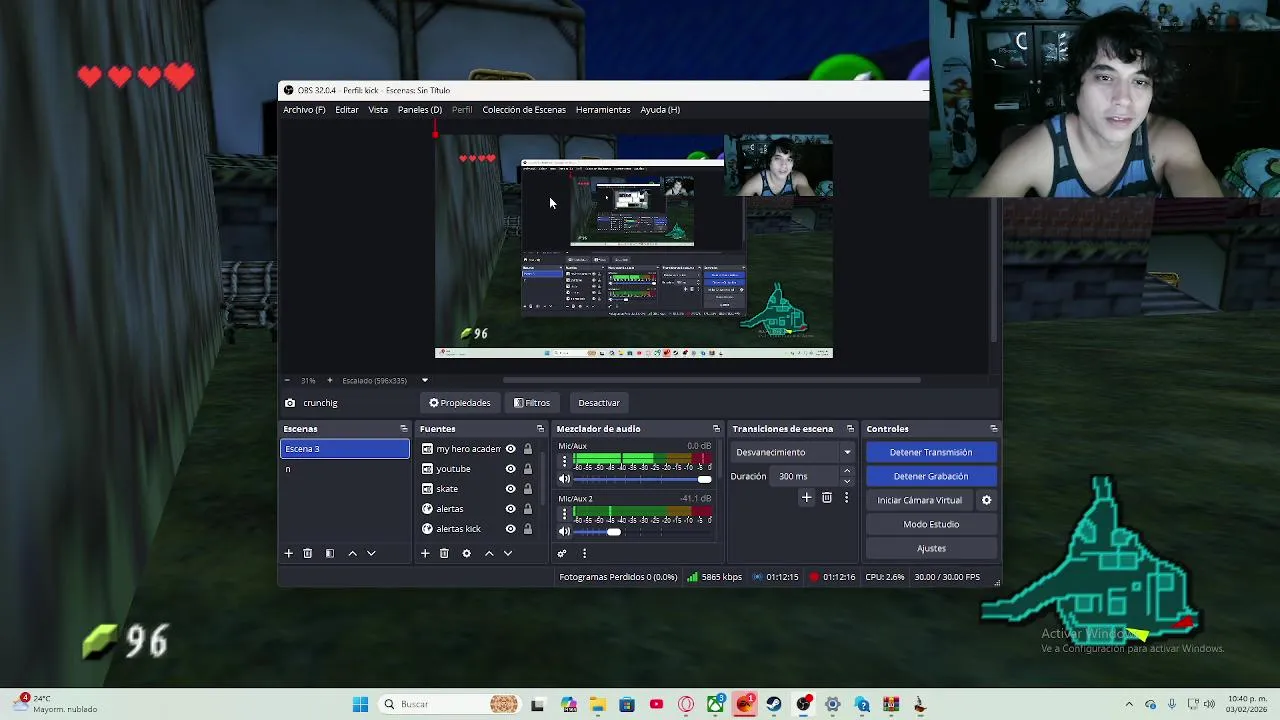Click the Mic/Aux volume slider
Viewport: 1280px width, 720px height.
pos(642,479)
